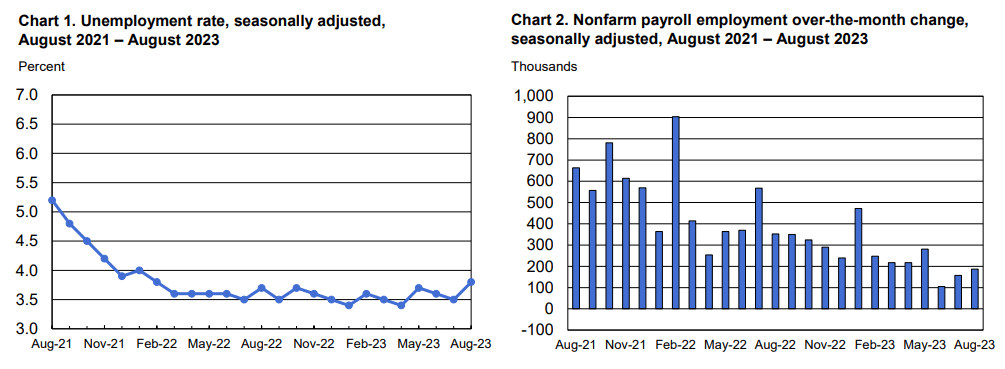Select the first payroll bar for Aug-21
Screen dimensions: 1005x369
tap(576, 238)
